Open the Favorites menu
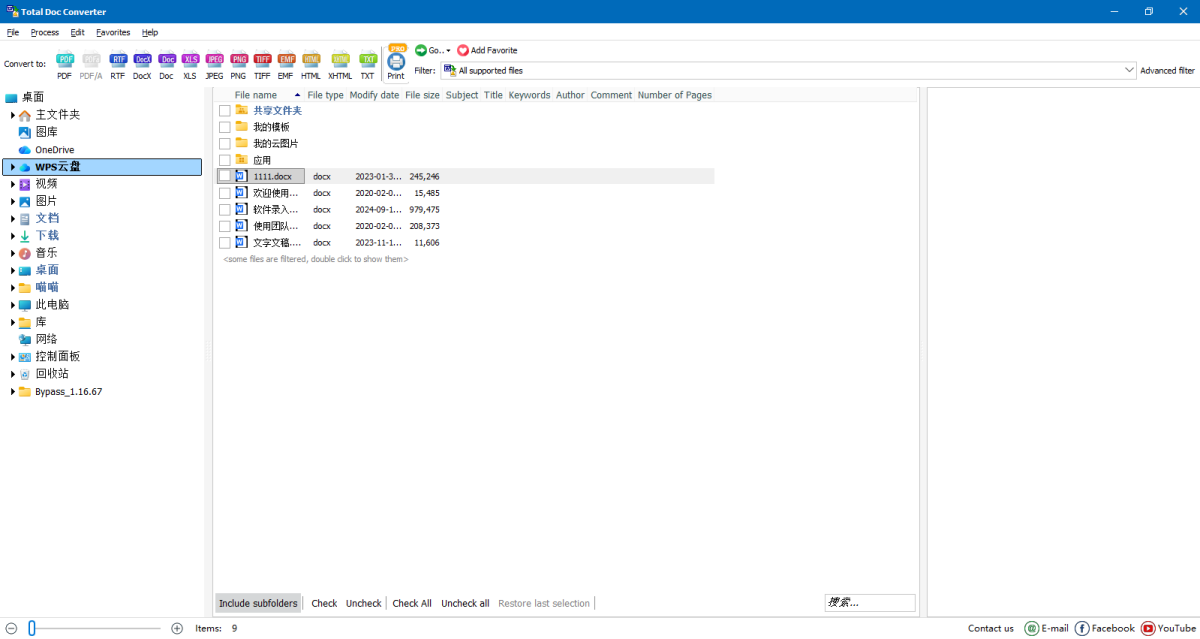This screenshot has height=639, width=1200. pyautogui.click(x=113, y=32)
